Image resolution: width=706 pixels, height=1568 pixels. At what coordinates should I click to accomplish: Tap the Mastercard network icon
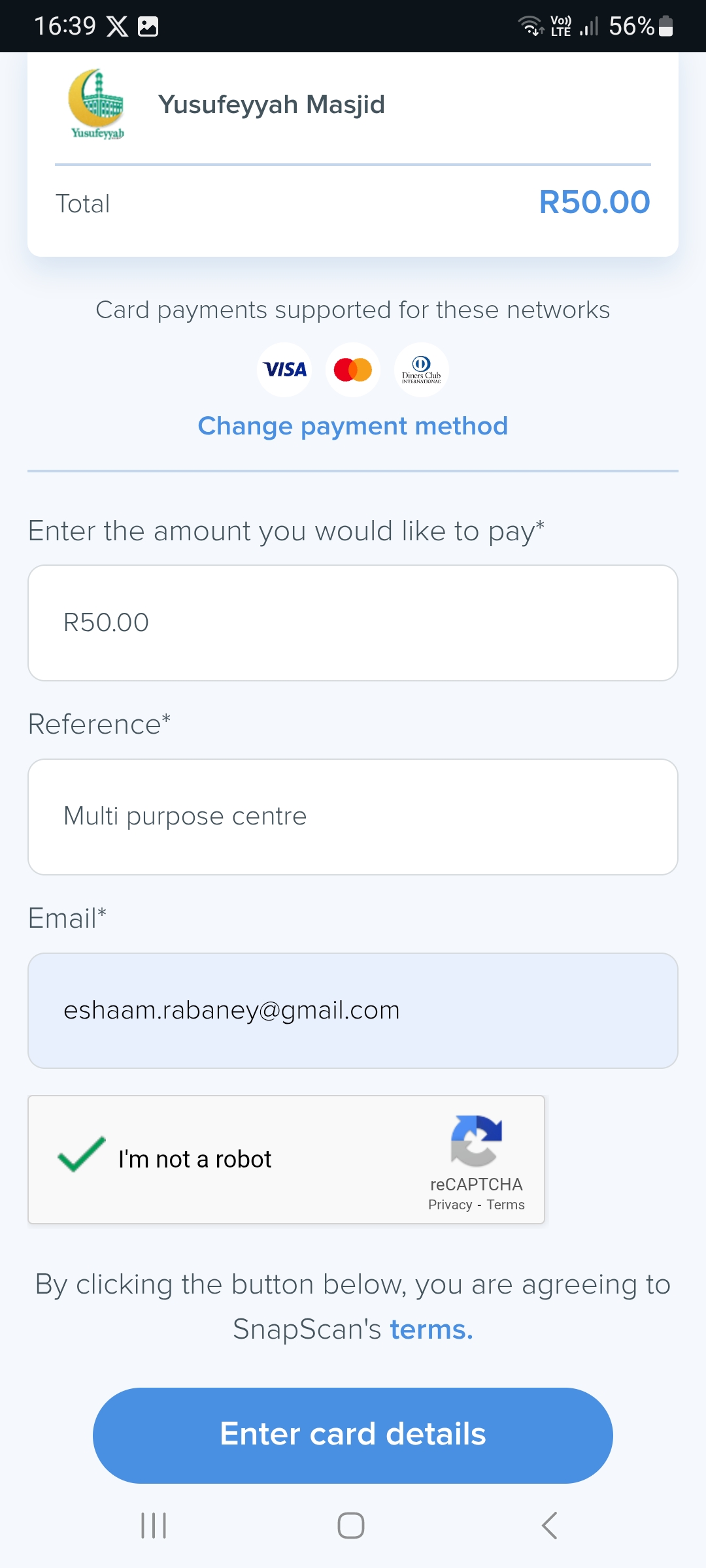click(353, 370)
